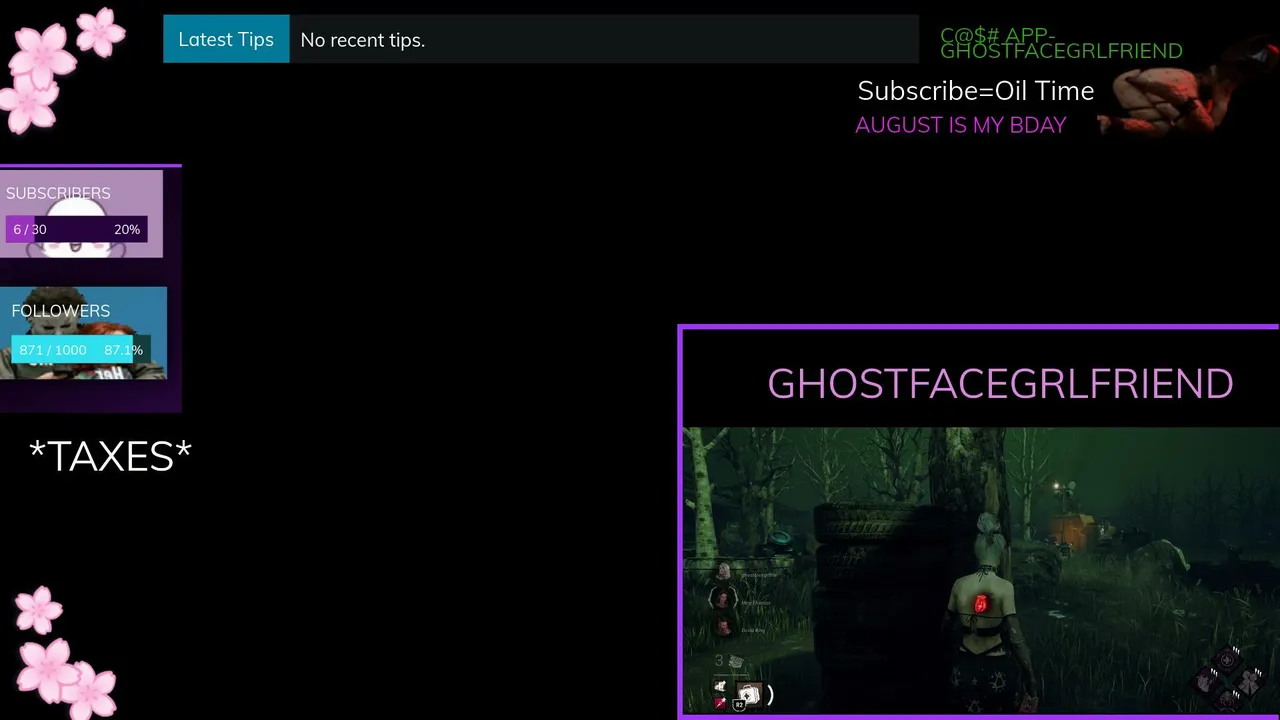1280x720 pixels.
Task: Click the green C@$# APP handle text
Action: [1061, 43]
